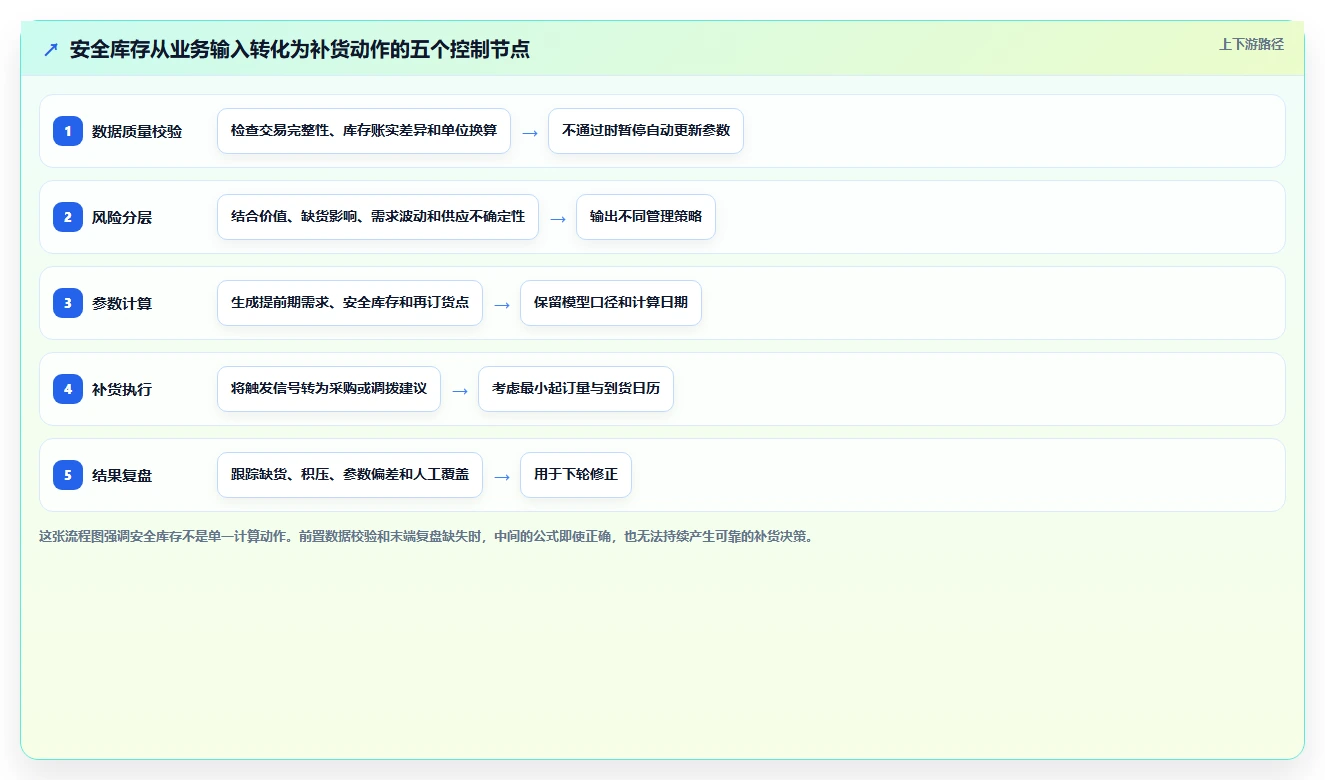Click the arrow in the 风险分层 row
This screenshot has width=1325, height=780.
(x=558, y=218)
